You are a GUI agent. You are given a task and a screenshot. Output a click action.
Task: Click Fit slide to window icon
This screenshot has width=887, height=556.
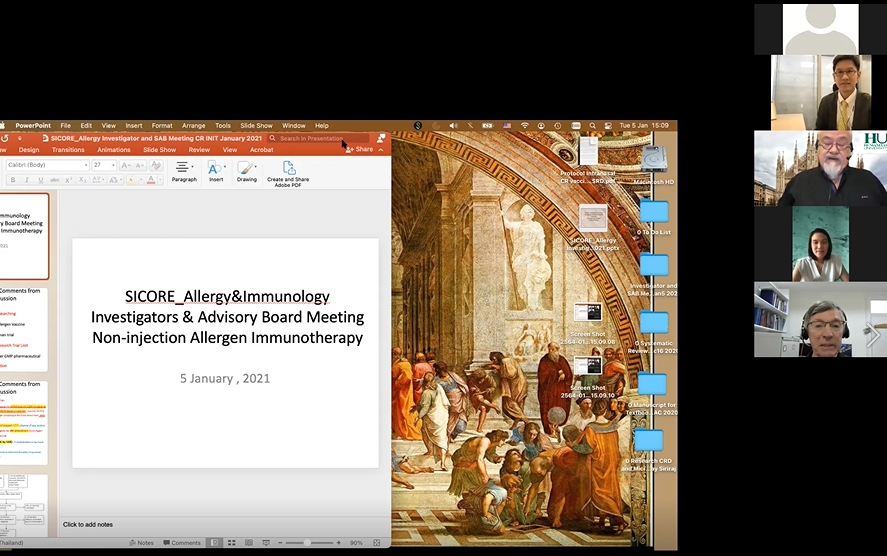click(379, 543)
